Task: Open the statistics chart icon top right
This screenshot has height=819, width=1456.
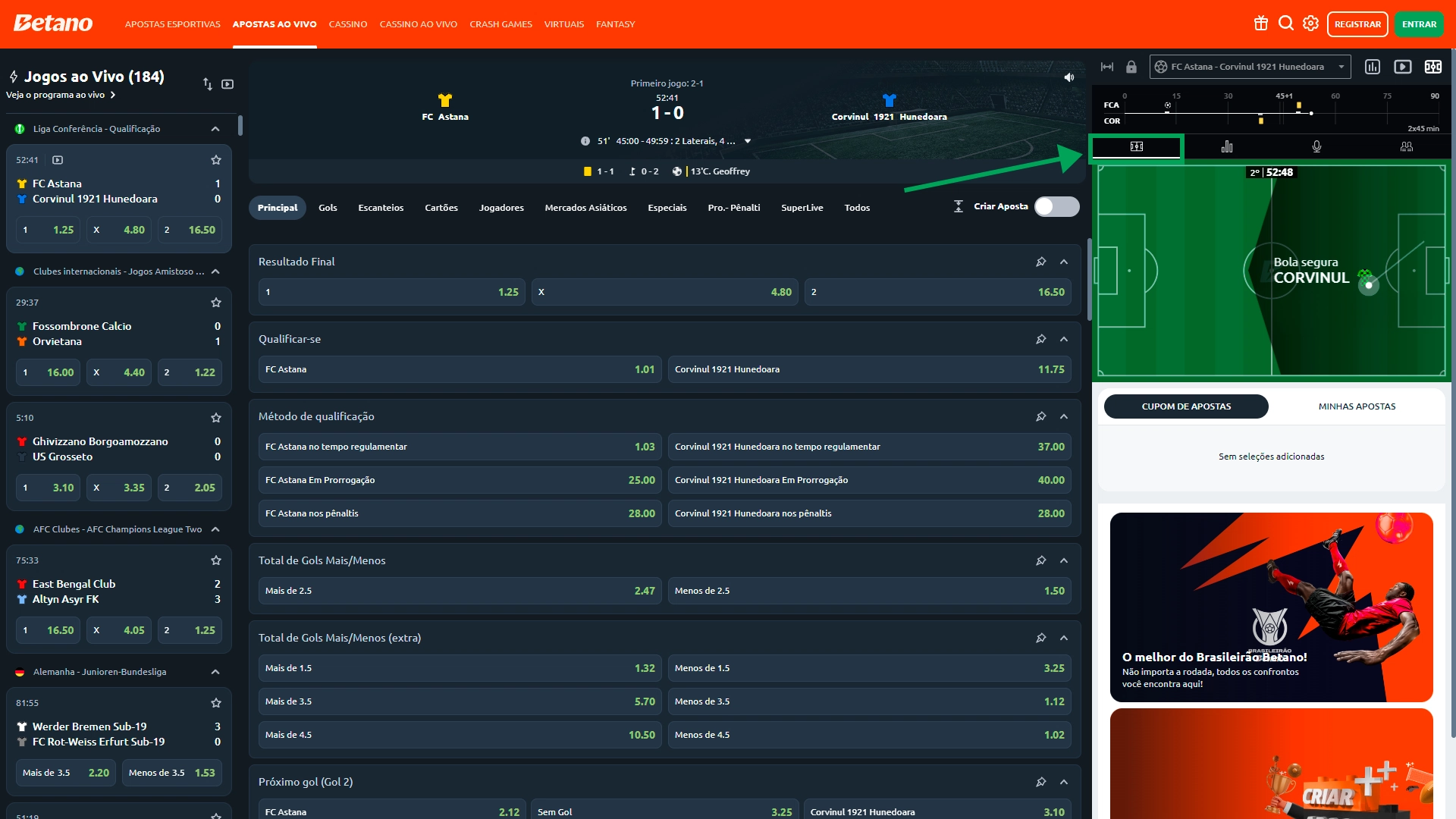Action: pos(1373,67)
